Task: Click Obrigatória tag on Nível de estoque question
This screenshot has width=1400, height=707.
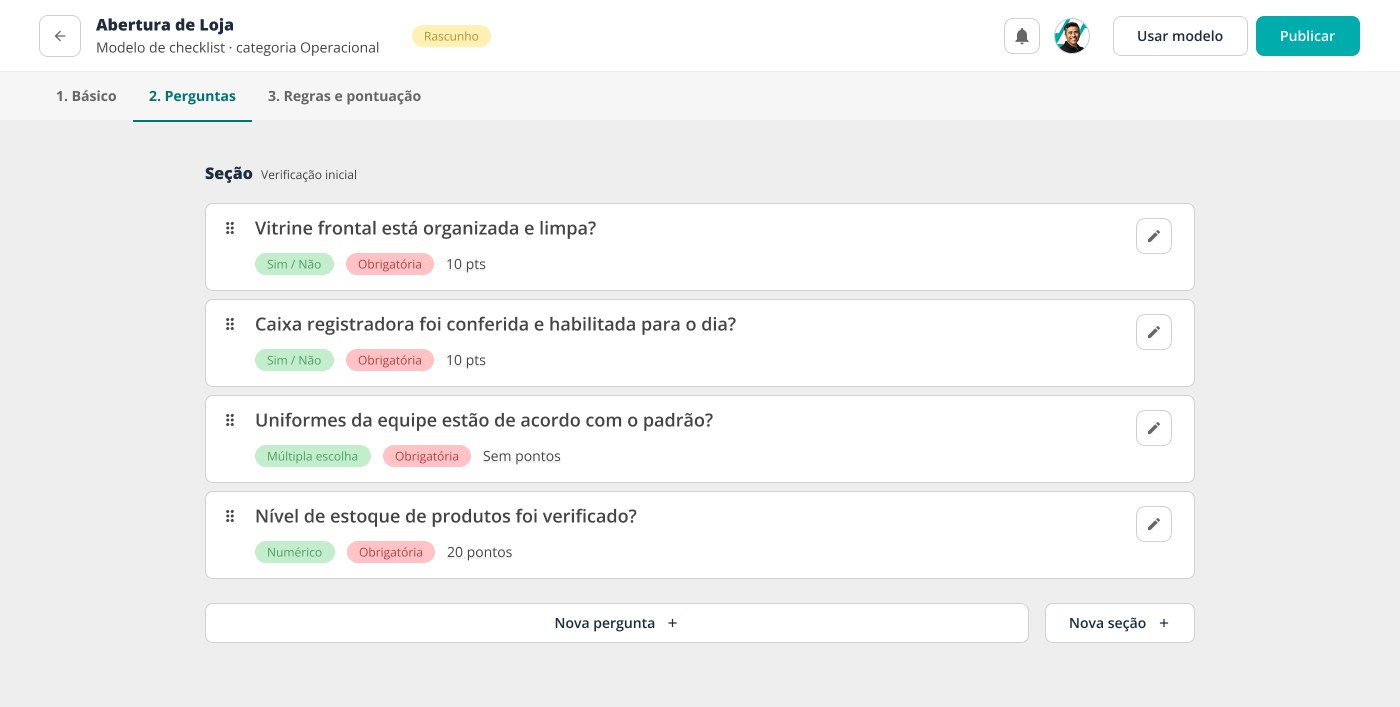Action: [x=391, y=552]
